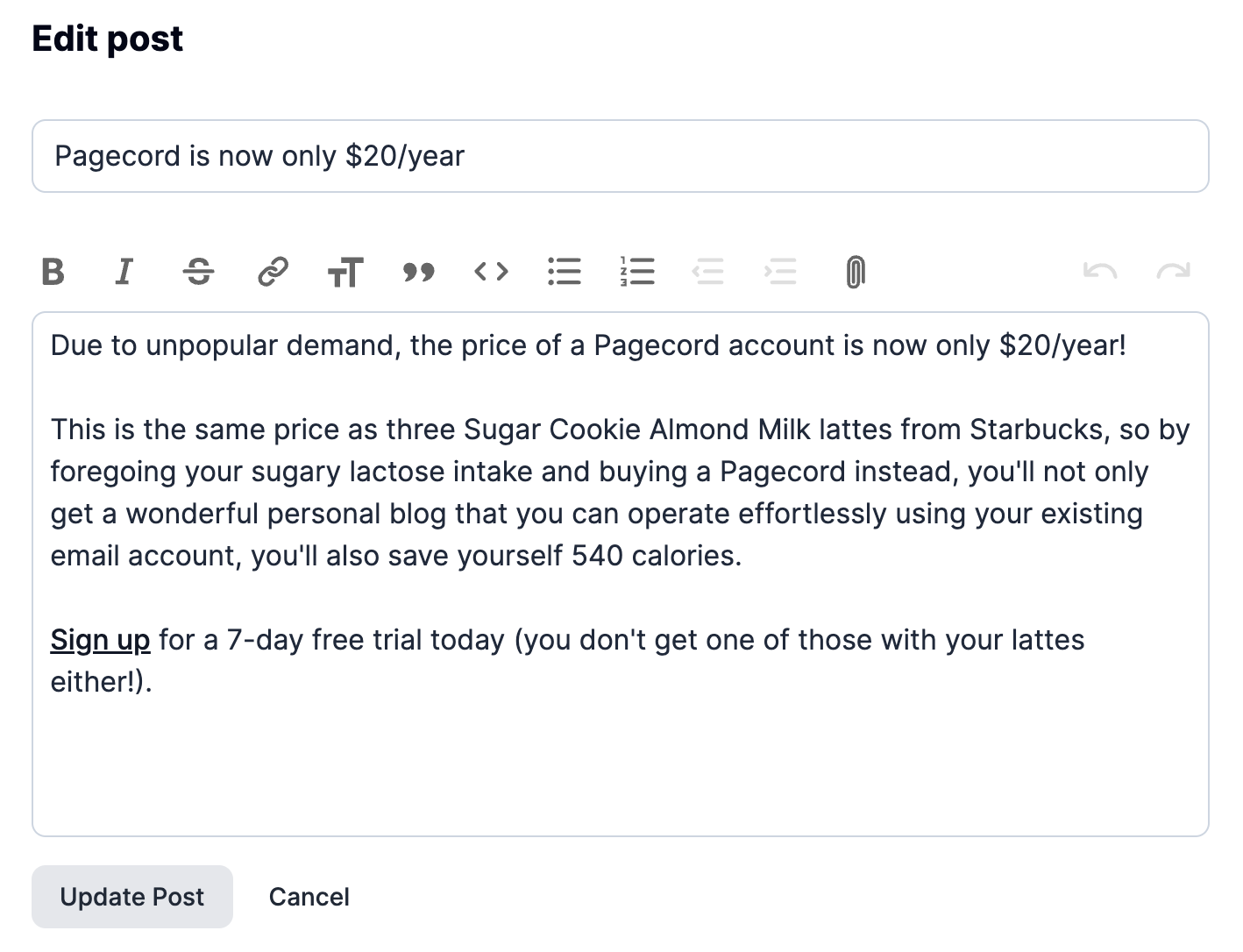Screen dimensions: 1243x952
Task: Click the Update Post button
Action: (132, 897)
